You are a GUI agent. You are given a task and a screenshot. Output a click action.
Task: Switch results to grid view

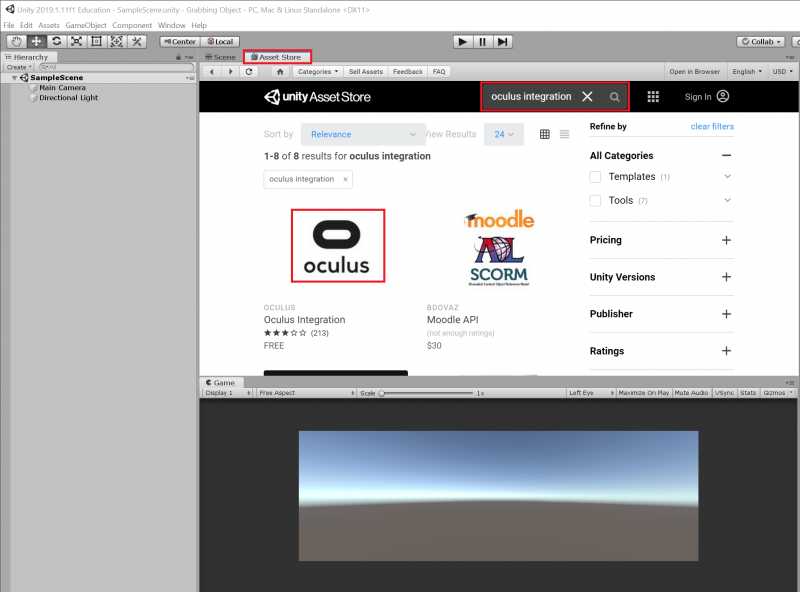click(x=545, y=134)
